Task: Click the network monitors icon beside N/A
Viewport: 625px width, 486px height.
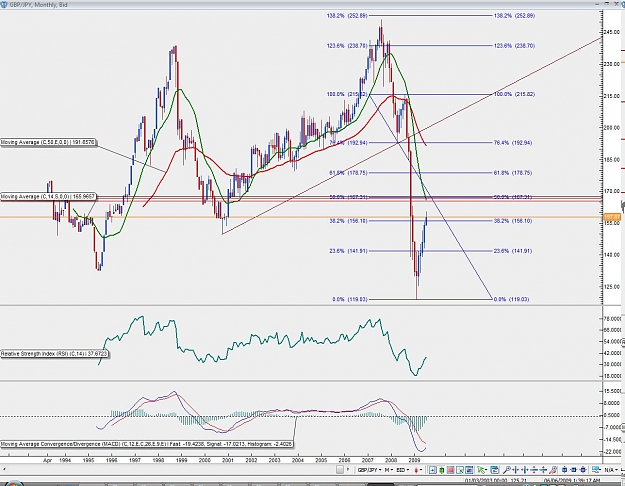Action: tap(595, 470)
